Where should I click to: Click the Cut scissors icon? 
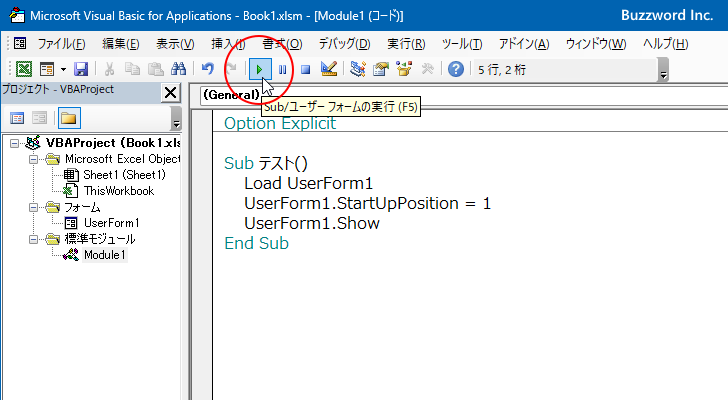click(x=110, y=70)
